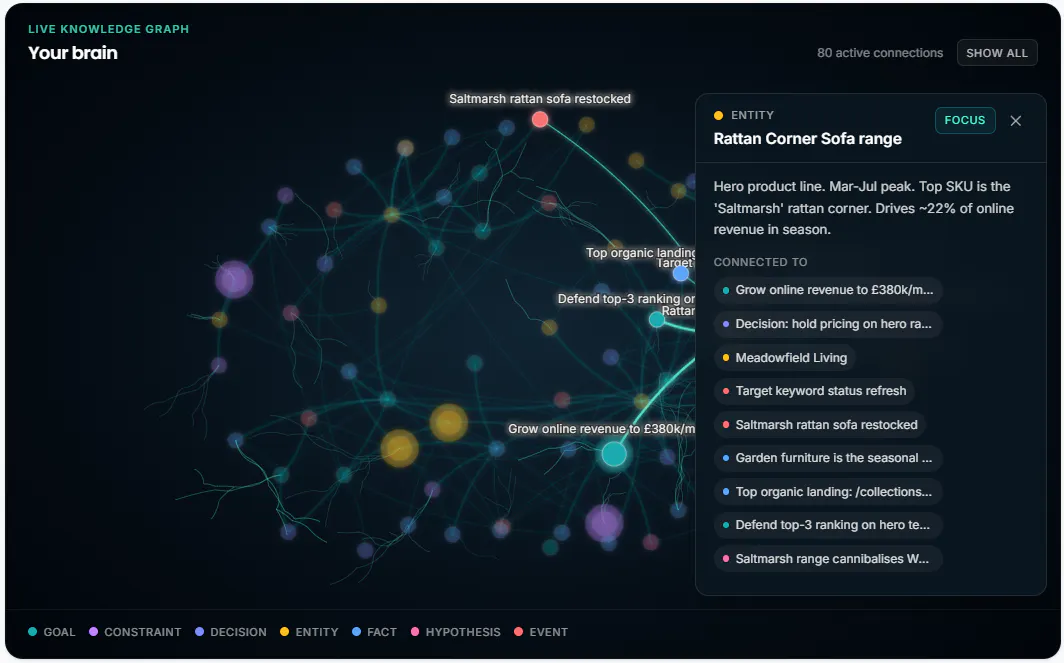Filter by GOAL in the legend
The height and width of the screenshot is (663, 1064).
(x=52, y=632)
